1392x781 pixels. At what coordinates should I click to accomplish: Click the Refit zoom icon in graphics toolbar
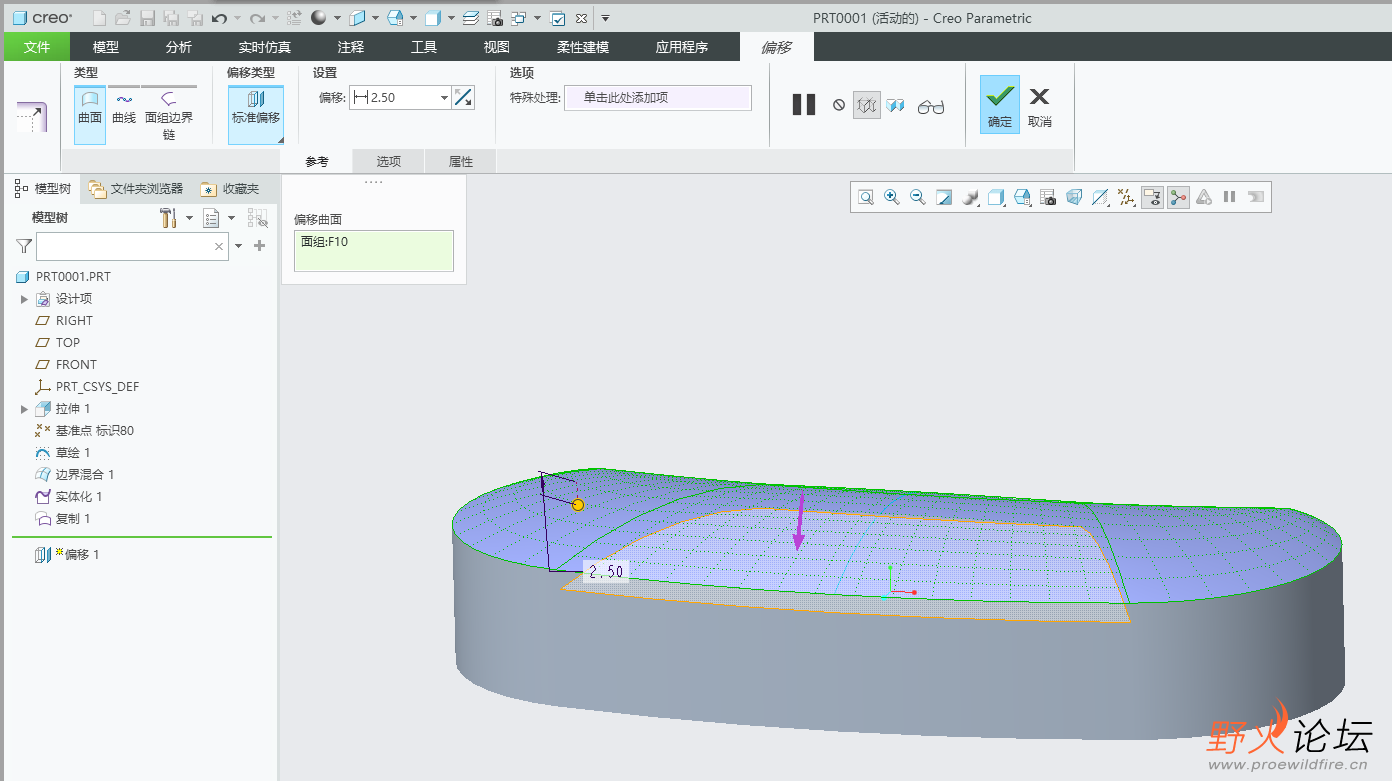coord(866,197)
